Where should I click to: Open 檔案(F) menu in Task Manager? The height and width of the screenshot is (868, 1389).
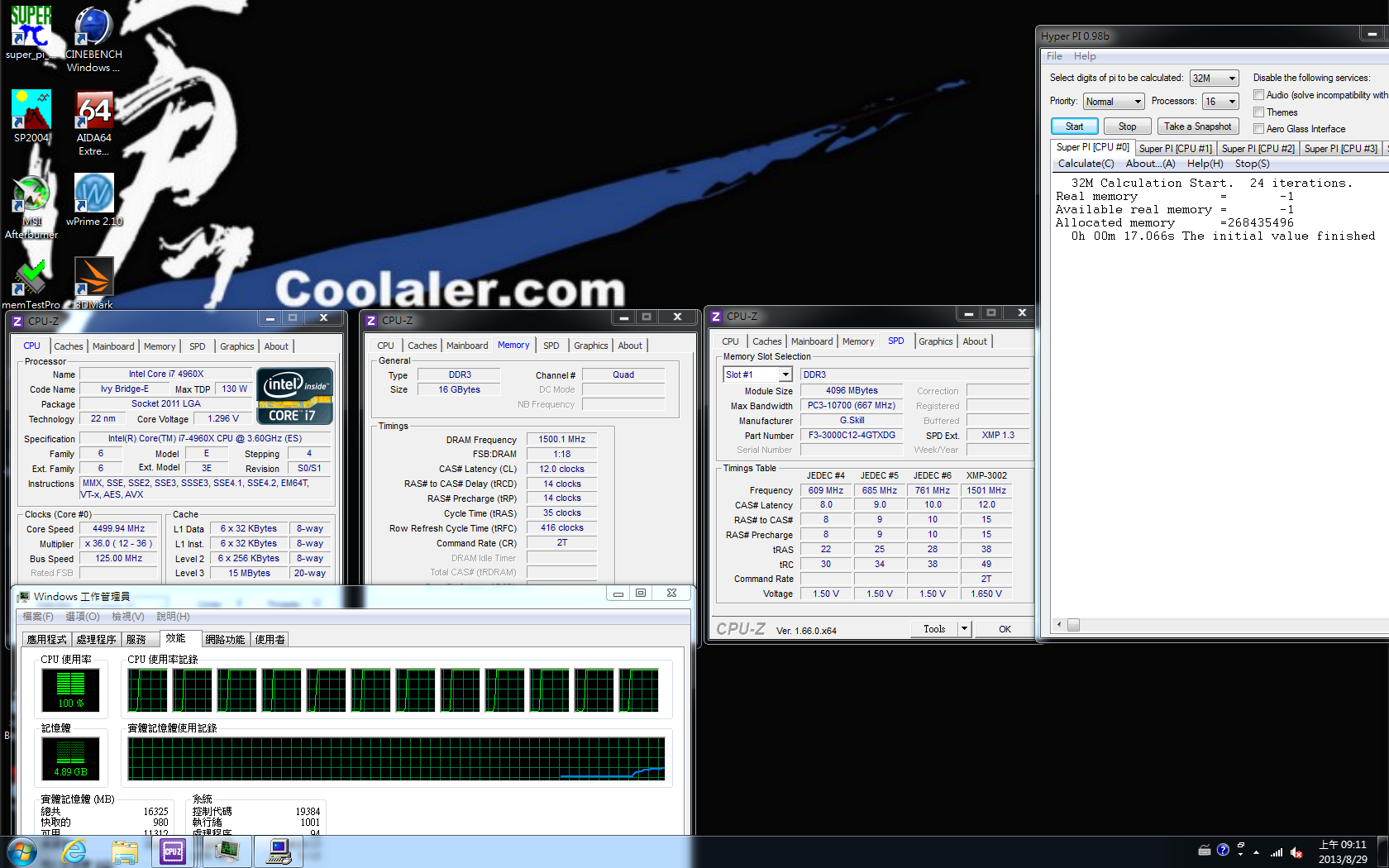(x=37, y=617)
